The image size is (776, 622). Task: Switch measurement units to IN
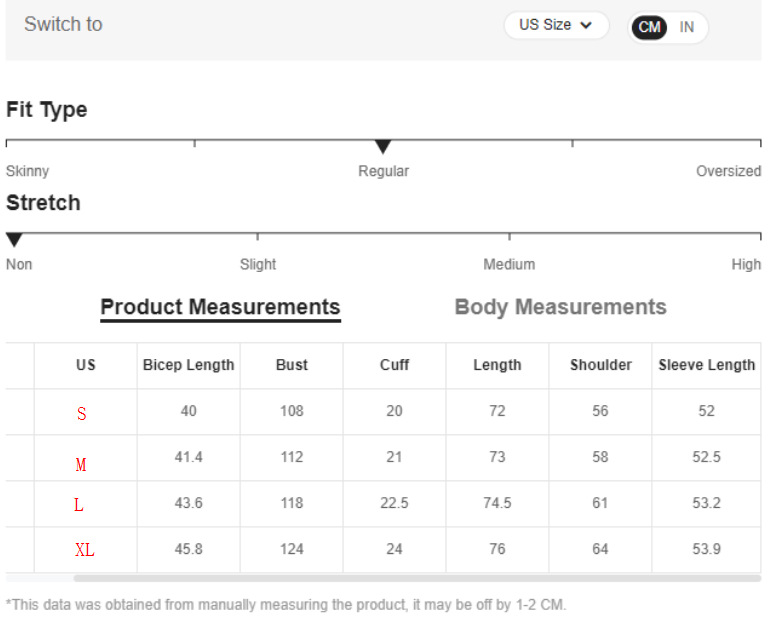point(687,27)
